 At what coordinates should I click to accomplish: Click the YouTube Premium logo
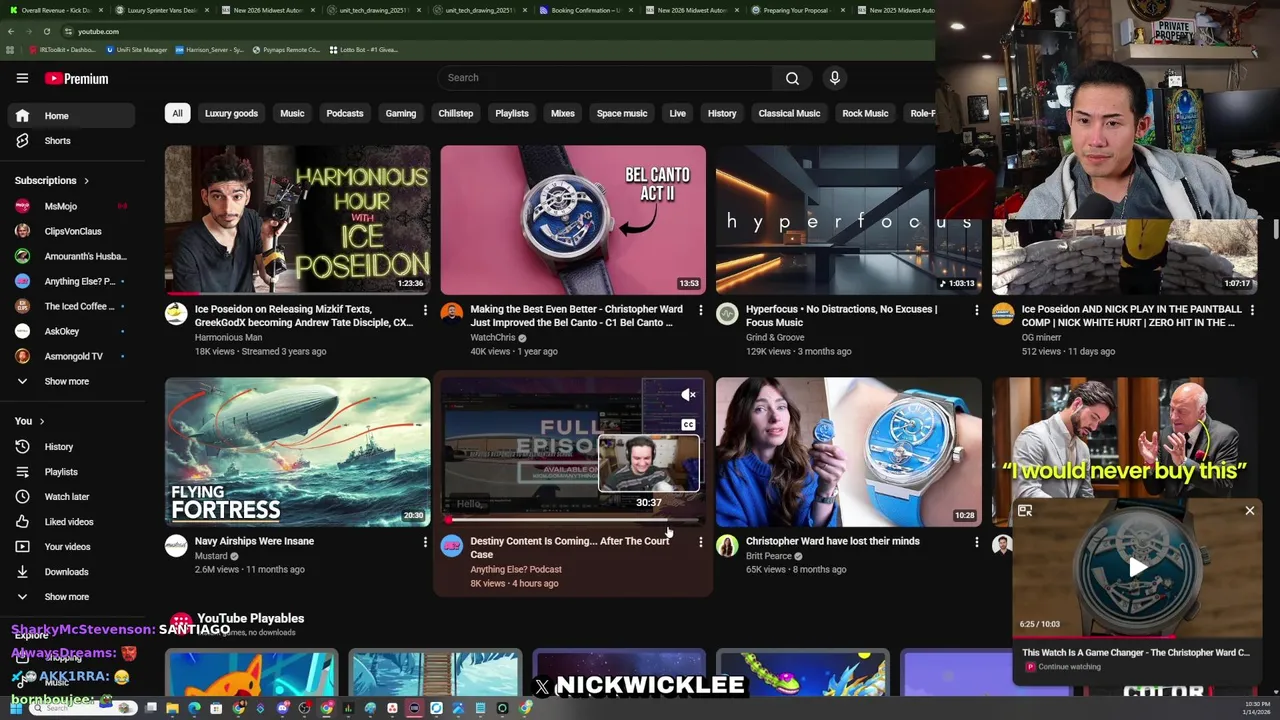[x=76, y=78]
